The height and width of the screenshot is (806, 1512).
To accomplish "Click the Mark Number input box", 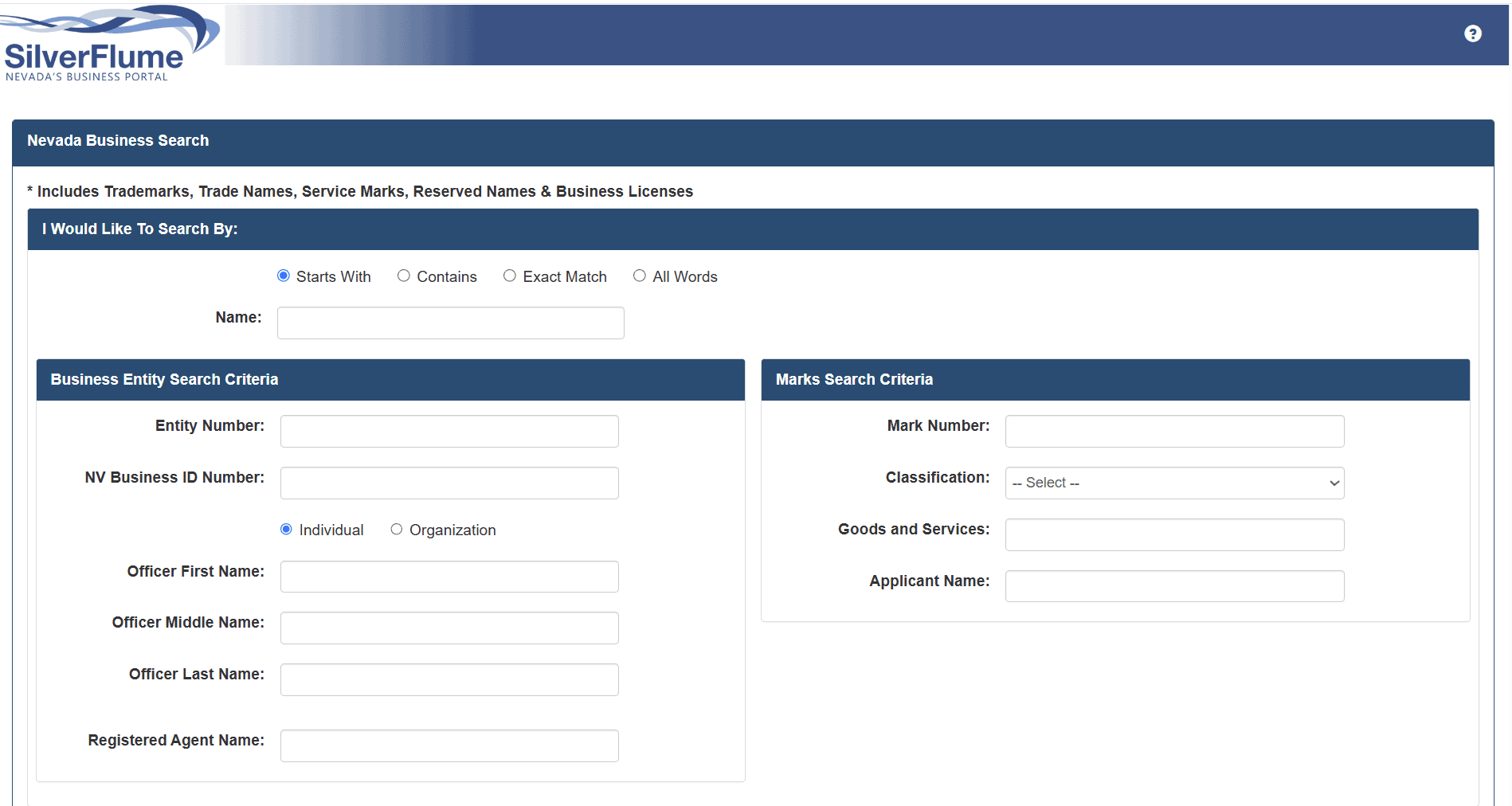I will click(x=1174, y=431).
